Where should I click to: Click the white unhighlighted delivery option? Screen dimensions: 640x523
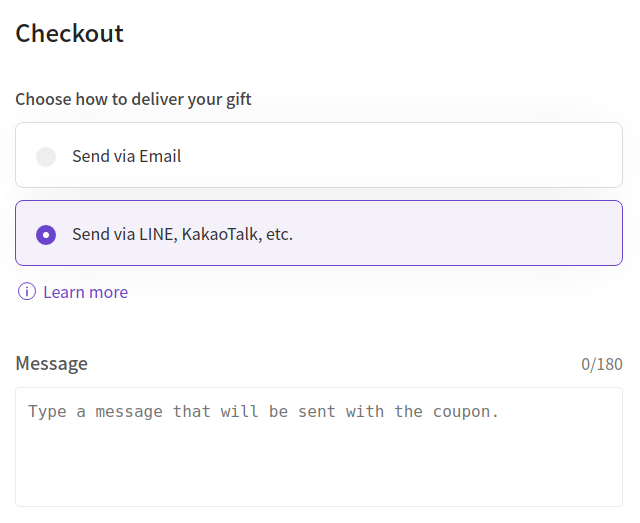click(319, 155)
